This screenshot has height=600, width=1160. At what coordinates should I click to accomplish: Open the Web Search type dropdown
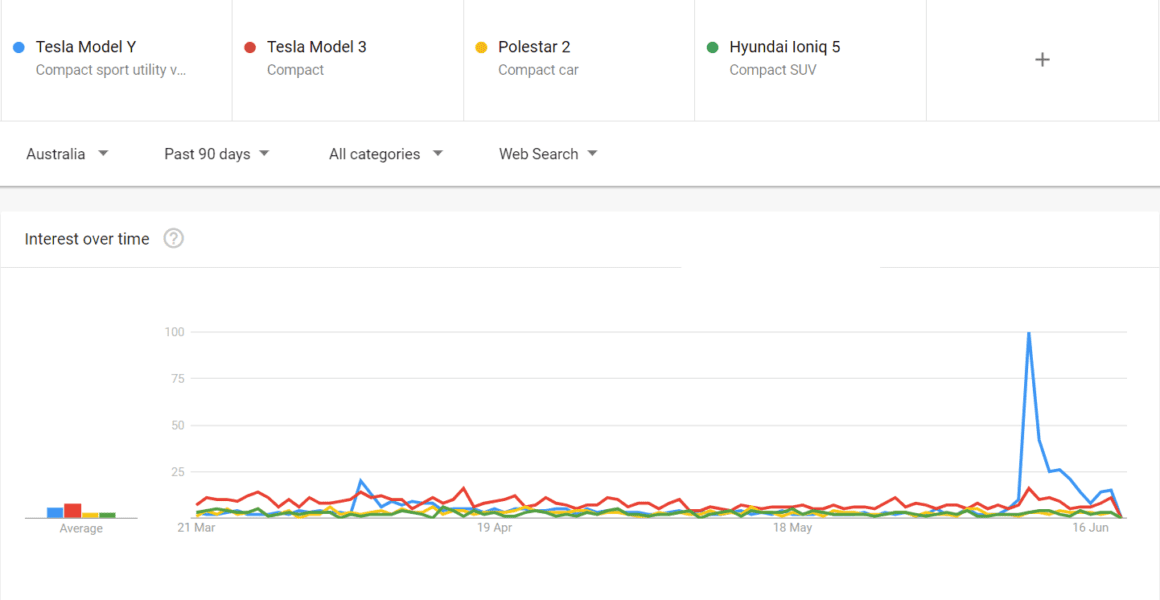click(x=548, y=153)
